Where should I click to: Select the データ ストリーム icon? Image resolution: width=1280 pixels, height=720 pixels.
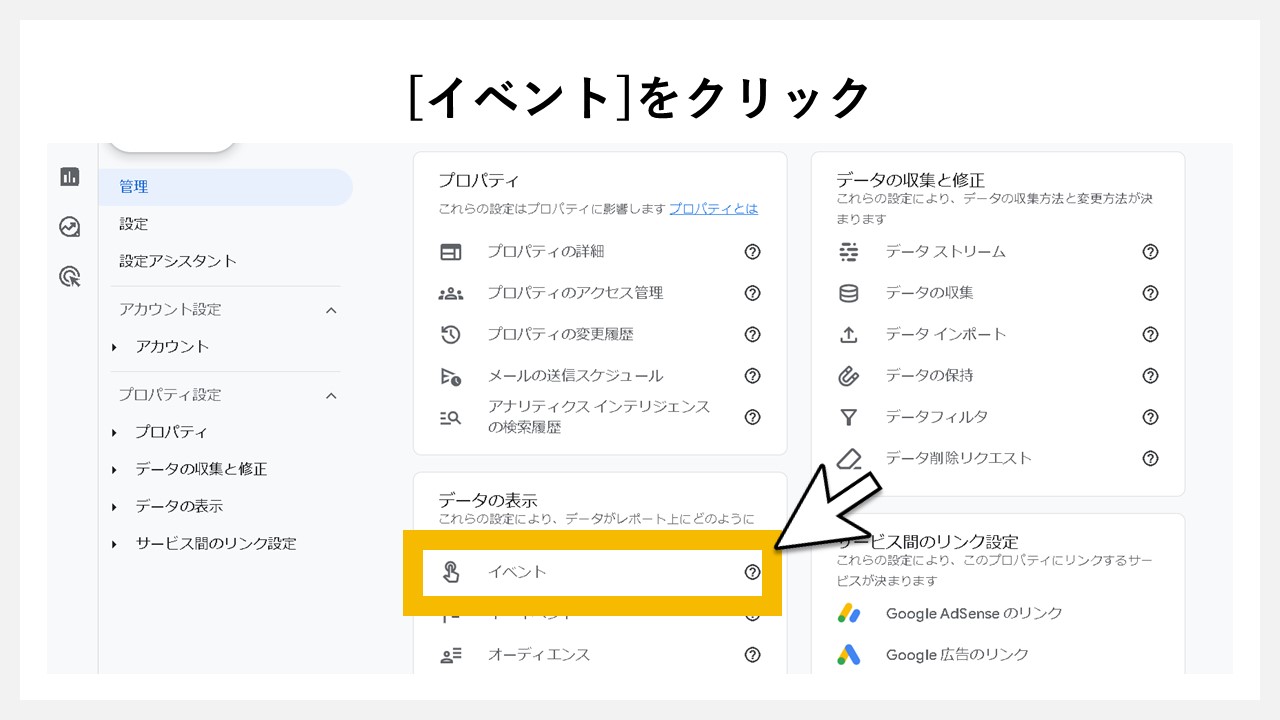(849, 251)
